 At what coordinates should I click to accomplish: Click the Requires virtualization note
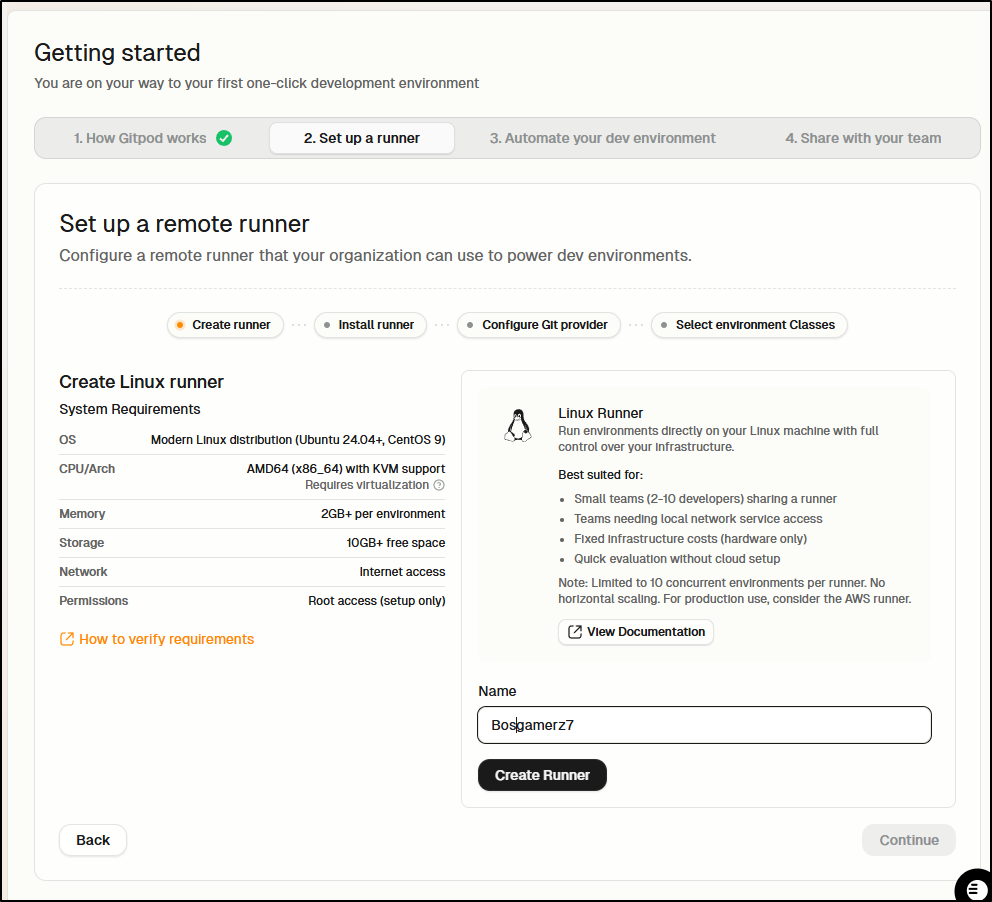367,485
